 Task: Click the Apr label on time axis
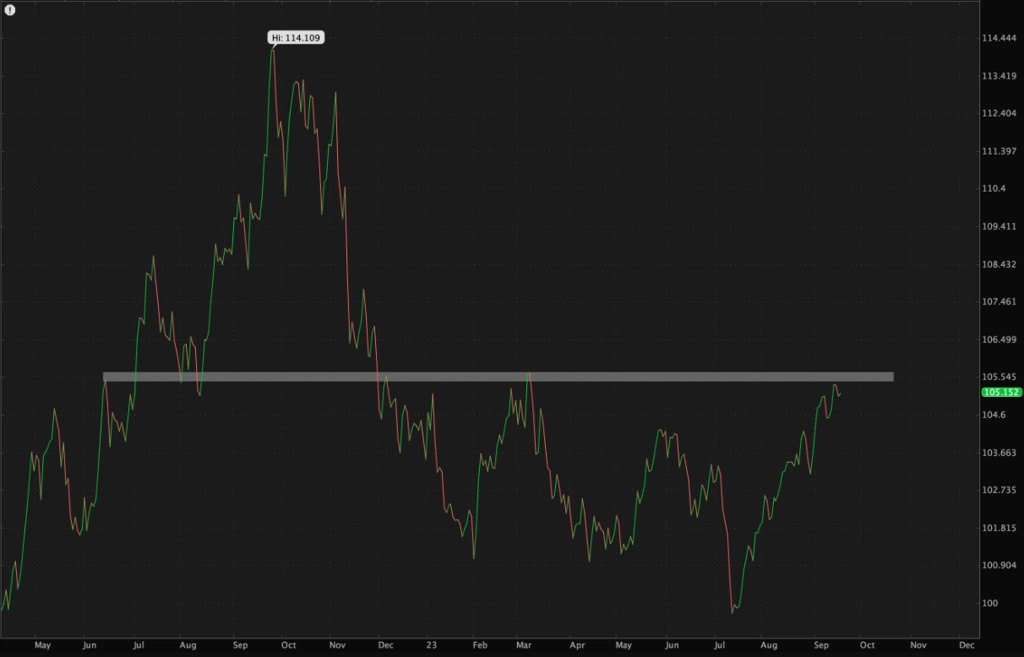pyautogui.click(x=577, y=645)
